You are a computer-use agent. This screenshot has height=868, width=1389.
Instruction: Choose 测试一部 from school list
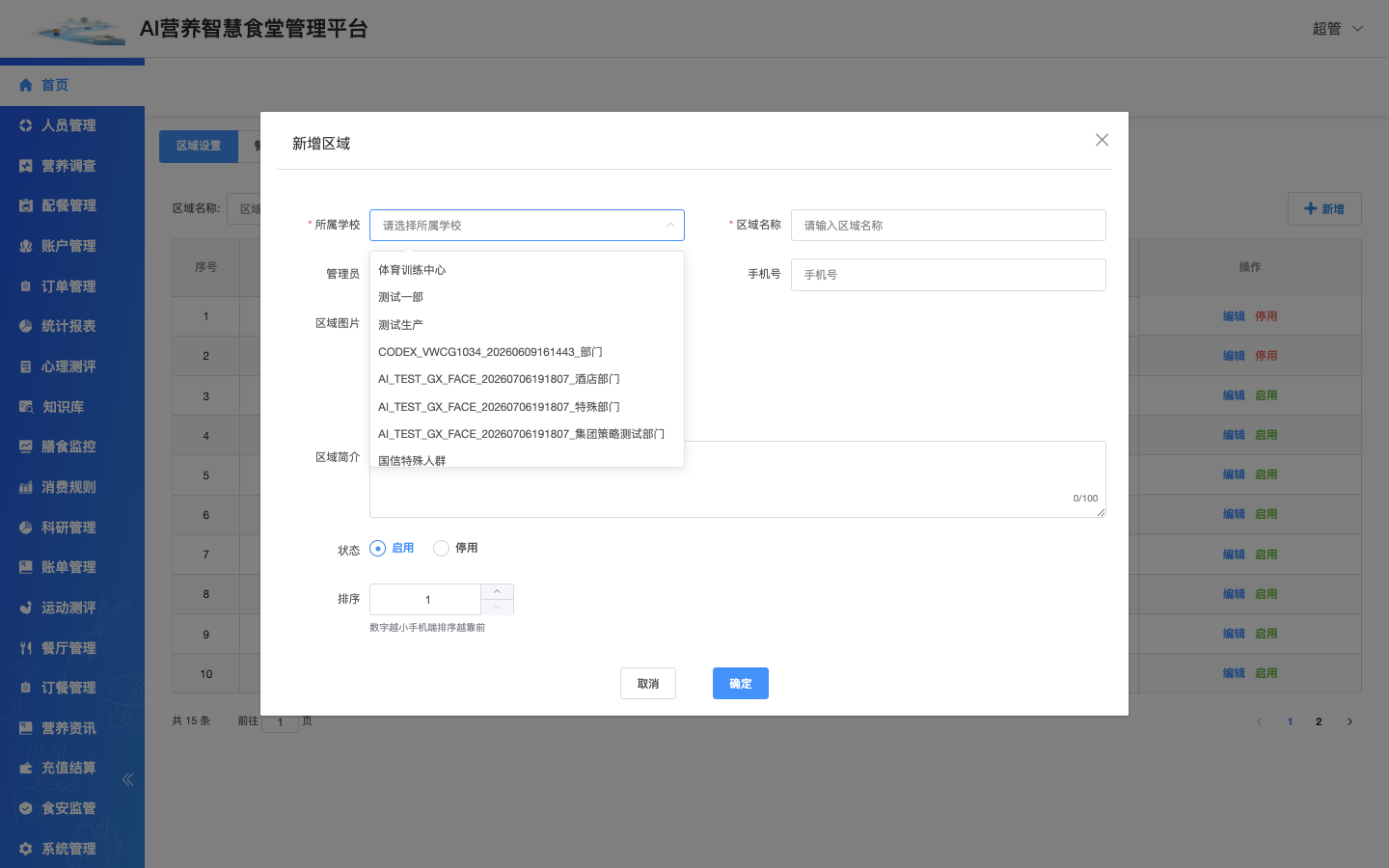tap(527, 297)
